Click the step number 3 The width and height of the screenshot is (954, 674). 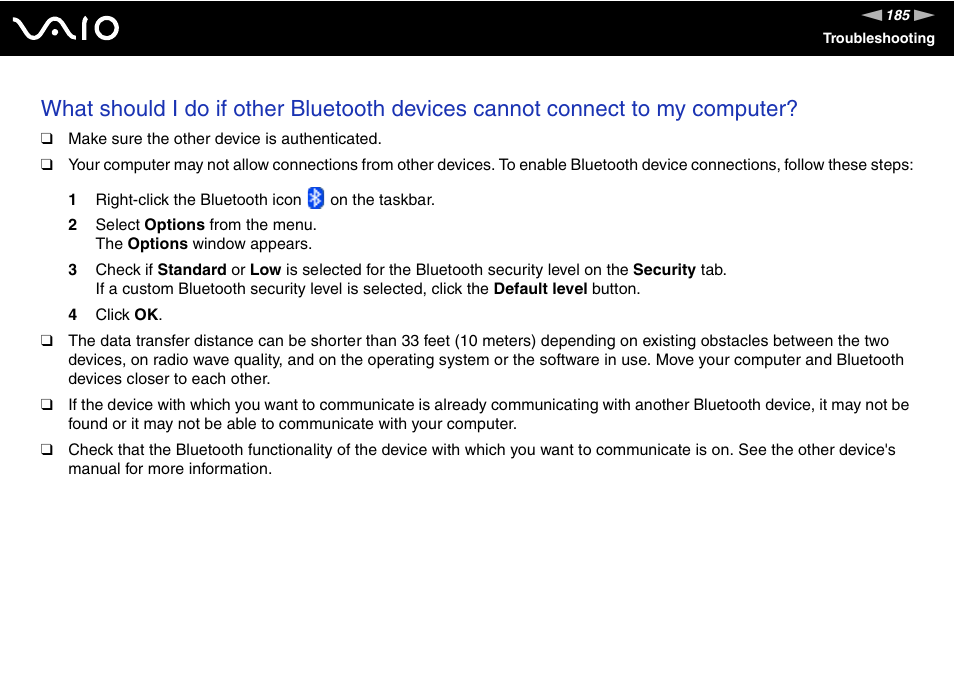(72, 270)
